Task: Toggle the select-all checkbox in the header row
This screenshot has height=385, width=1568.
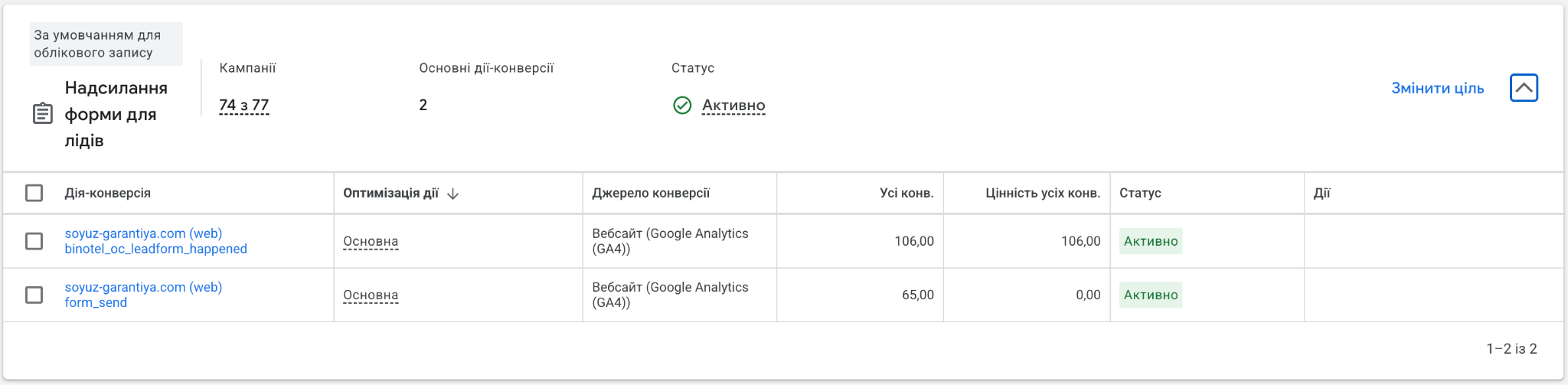Action: tap(34, 193)
